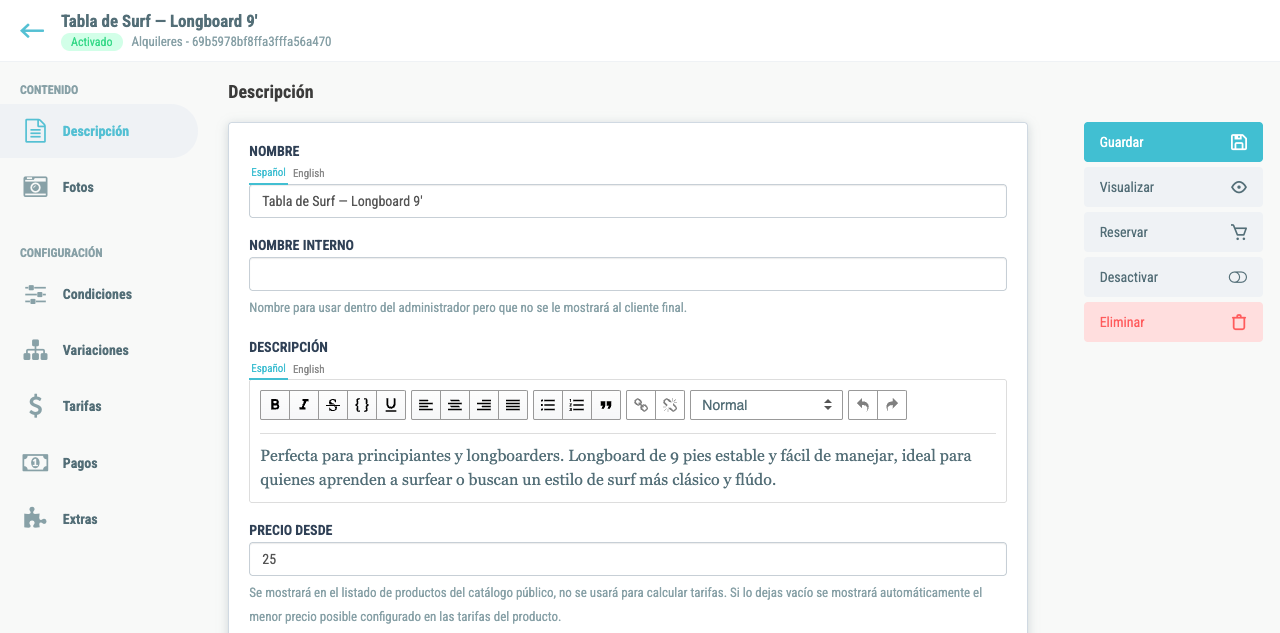The height and width of the screenshot is (633, 1280).
Task: Justify text in the editor
Action: point(513,405)
